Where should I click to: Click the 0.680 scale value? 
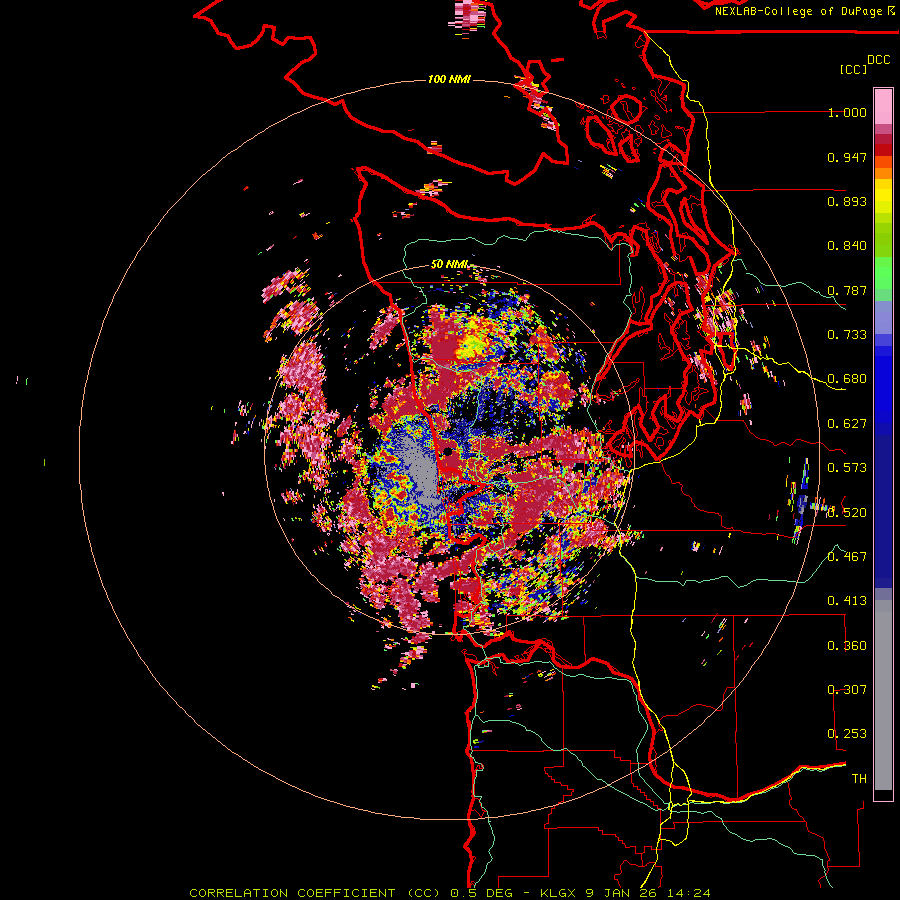pos(847,379)
